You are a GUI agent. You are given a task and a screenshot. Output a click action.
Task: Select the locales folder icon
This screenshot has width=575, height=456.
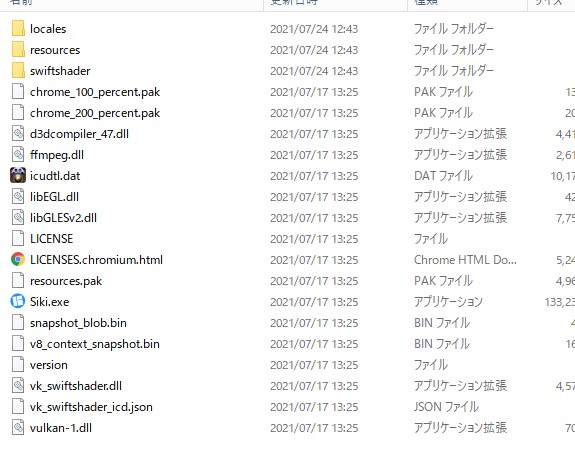(x=18, y=29)
